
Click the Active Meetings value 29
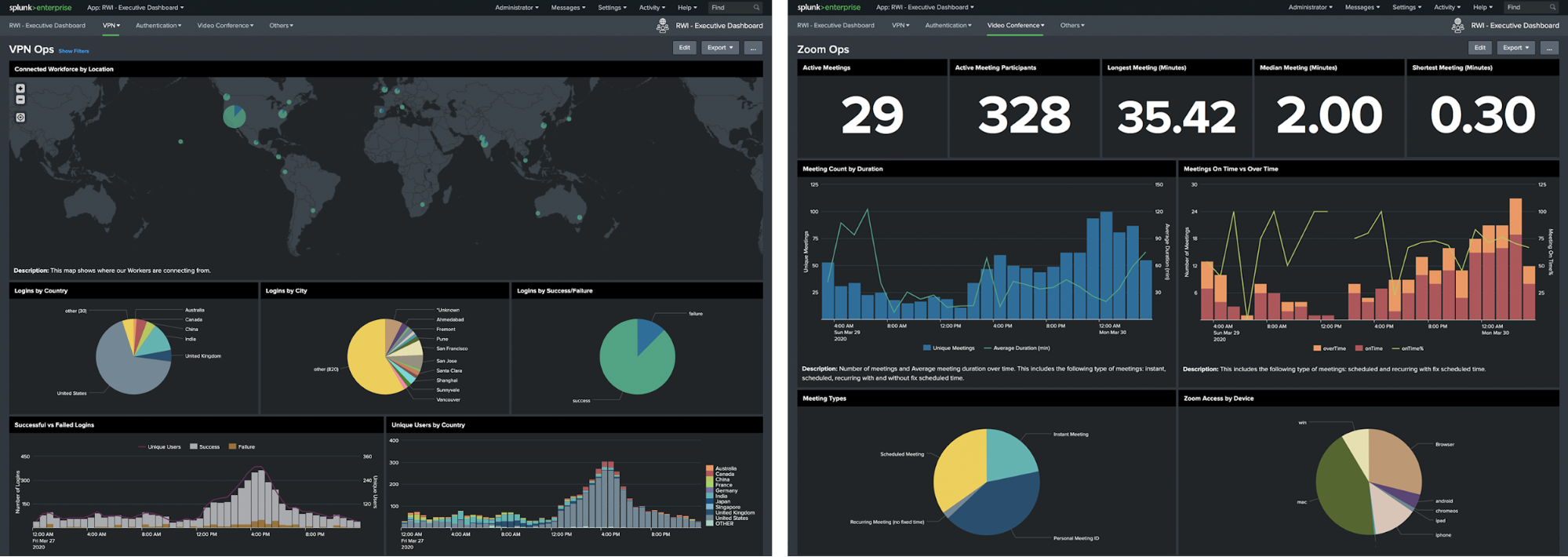[x=872, y=115]
